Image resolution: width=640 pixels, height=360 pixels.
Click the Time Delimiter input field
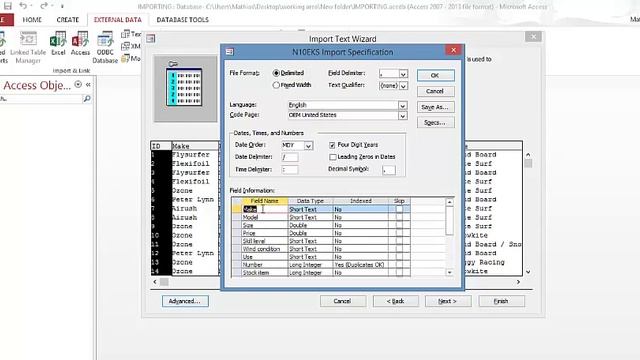point(290,169)
